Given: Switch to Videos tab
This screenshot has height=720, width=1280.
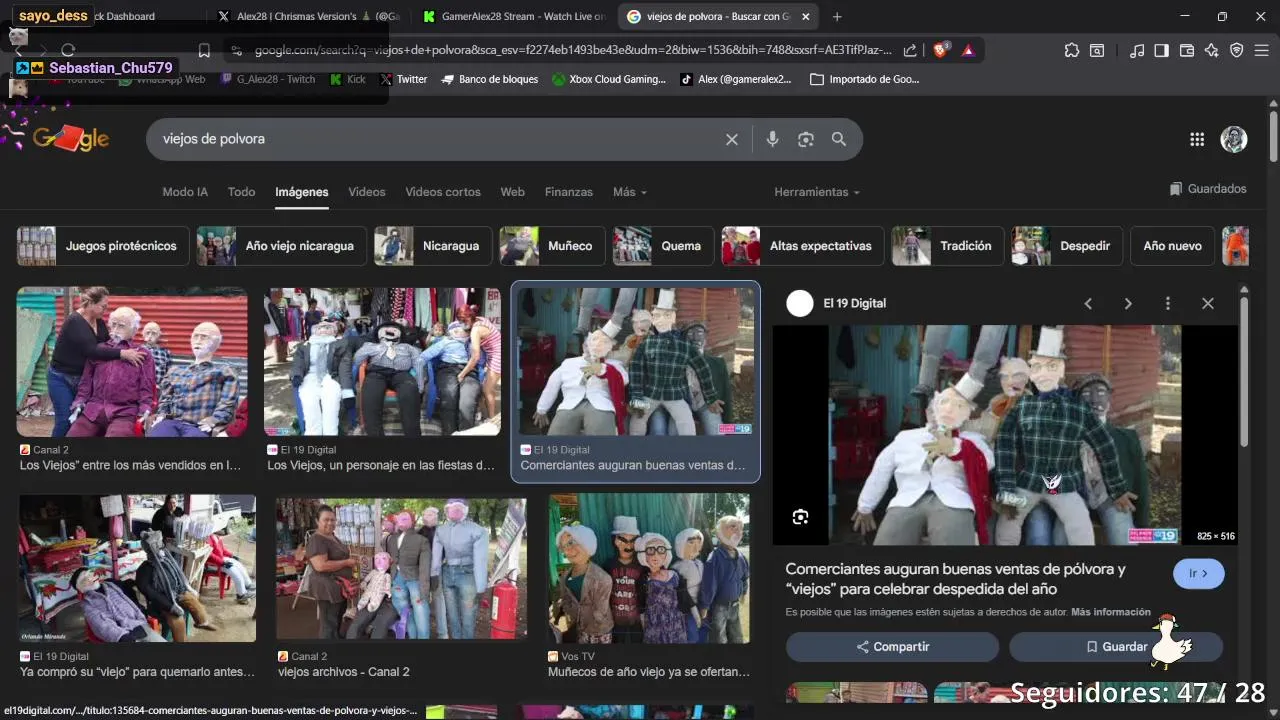Looking at the screenshot, I should pos(367,192).
